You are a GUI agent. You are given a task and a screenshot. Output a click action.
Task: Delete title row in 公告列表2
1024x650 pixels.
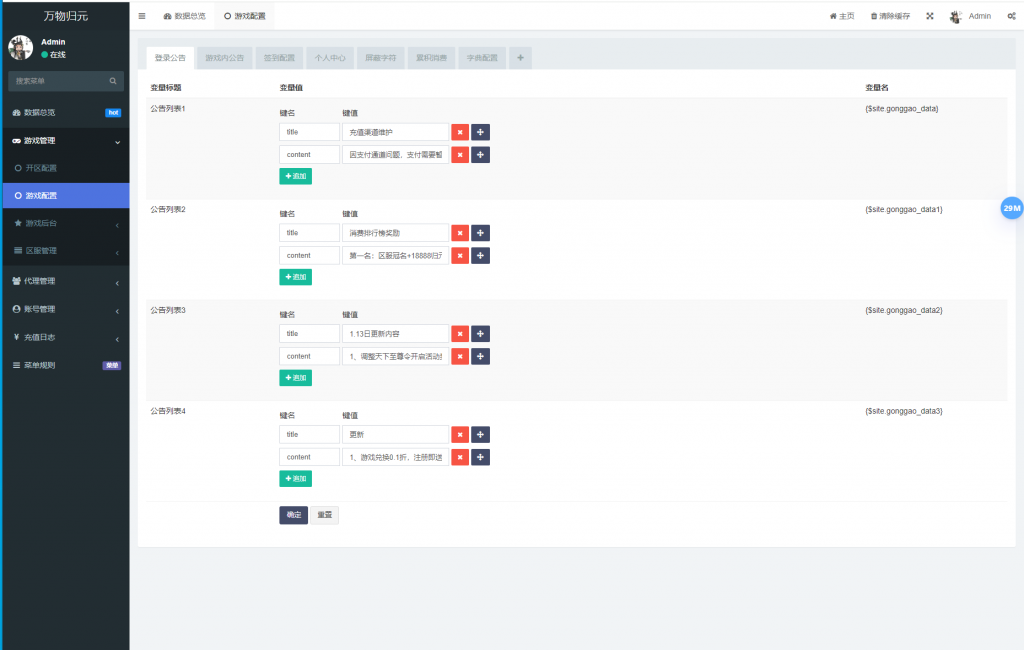tap(460, 233)
